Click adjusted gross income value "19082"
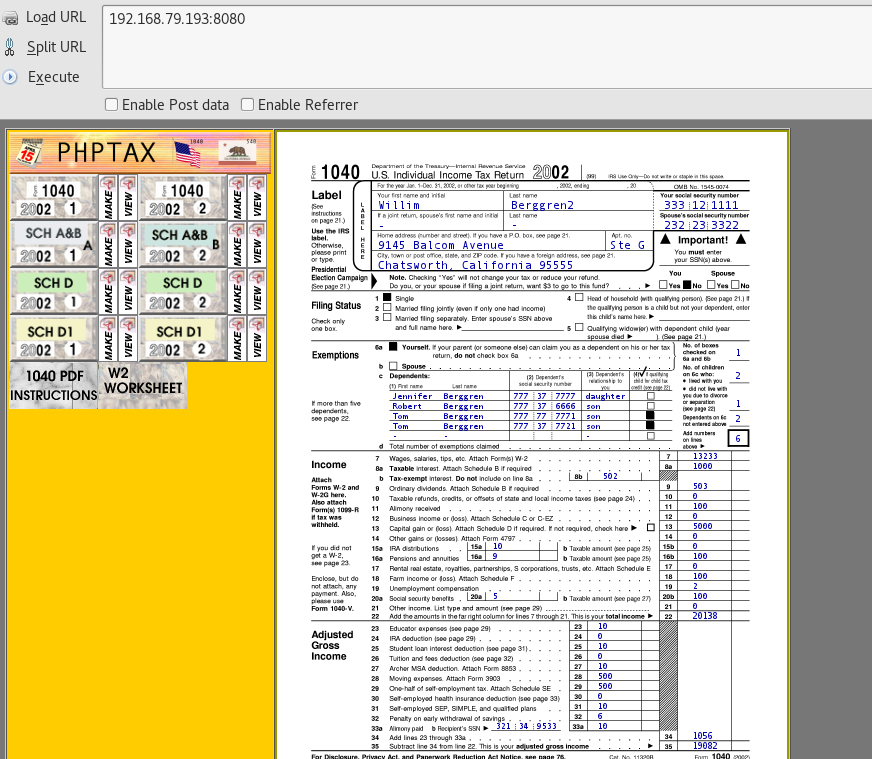Image resolution: width=872 pixels, height=759 pixels. tap(705, 746)
